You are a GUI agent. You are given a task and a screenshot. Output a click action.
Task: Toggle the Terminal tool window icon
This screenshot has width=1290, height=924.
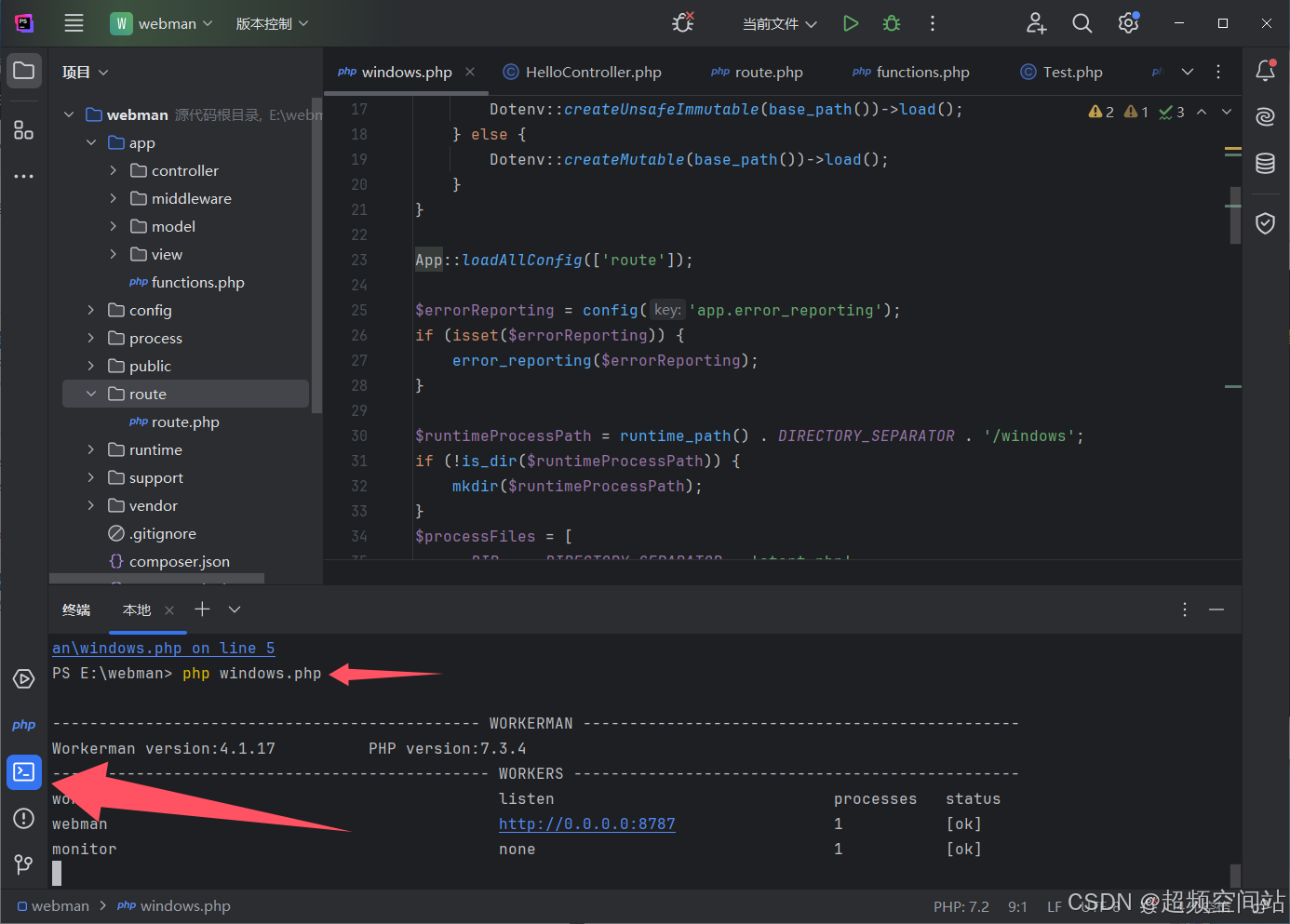click(24, 772)
